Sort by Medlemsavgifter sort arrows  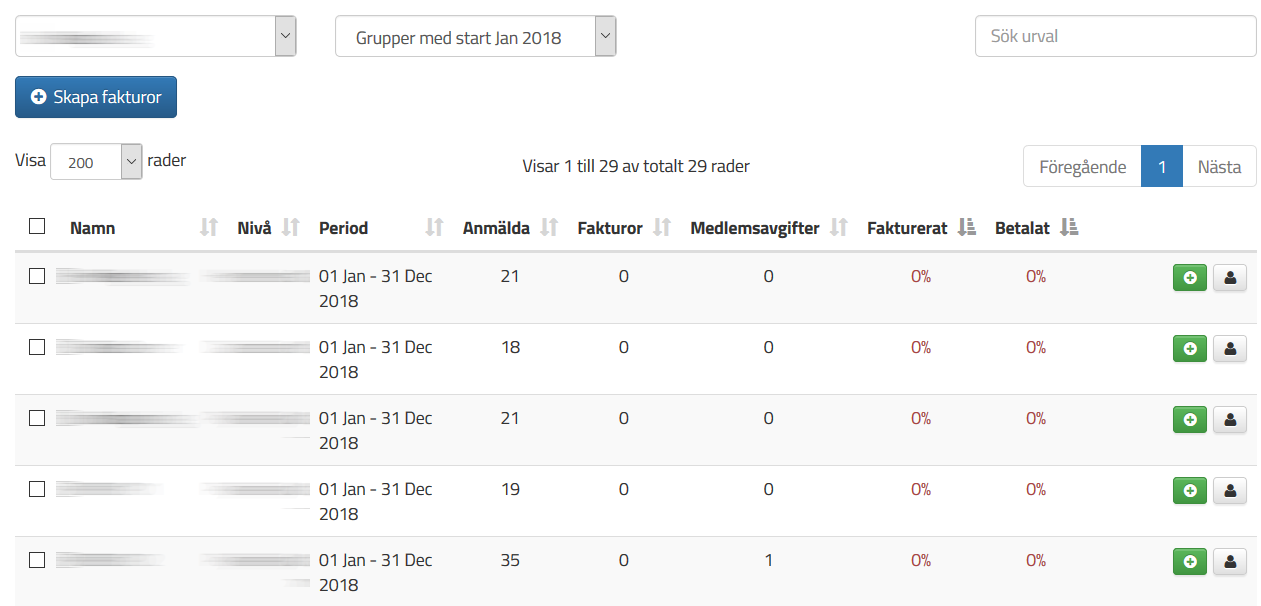839,228
